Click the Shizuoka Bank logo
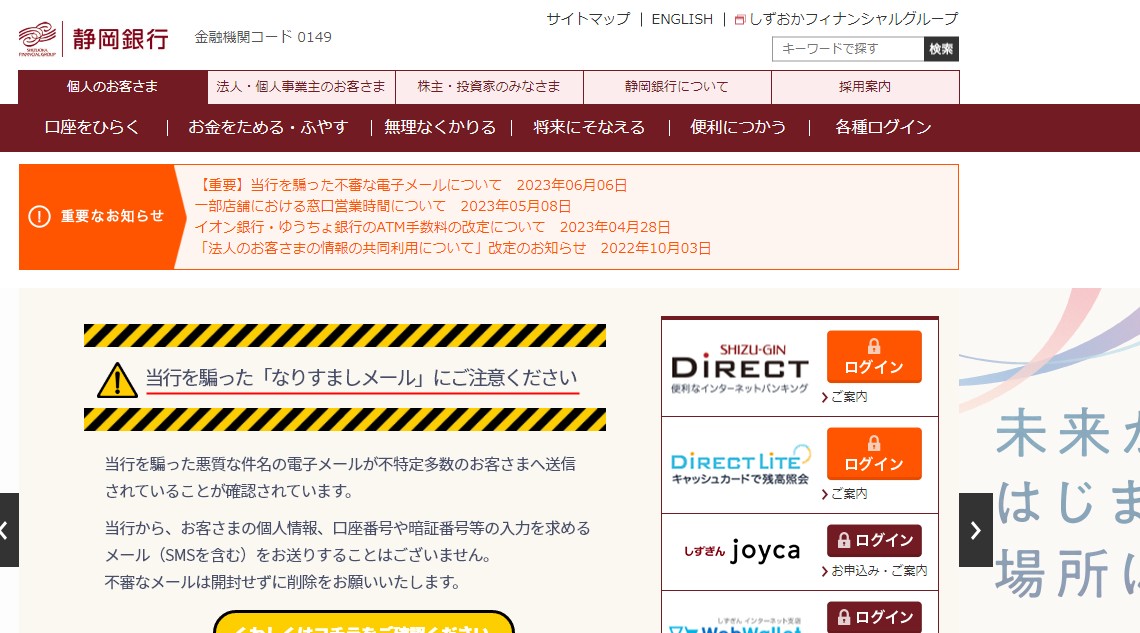This screenshot has height=633, width=1140. 94,39
